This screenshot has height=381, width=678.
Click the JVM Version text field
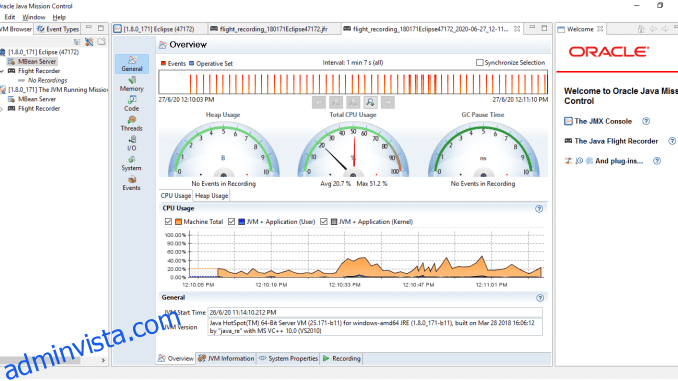pyautogui.click(x=374, y=327)
